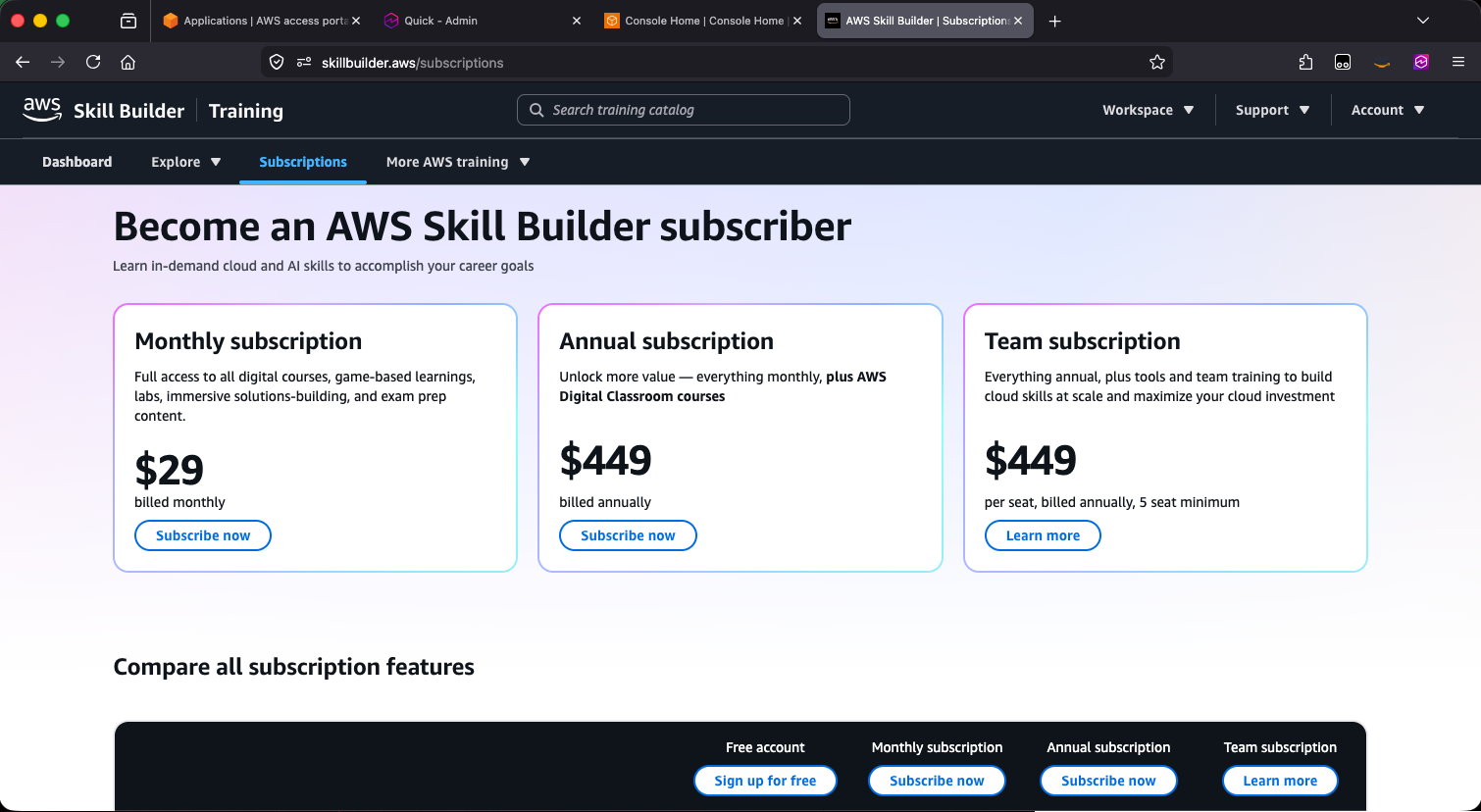Open the extensions puzzle icon

(x=1305, y=62)
